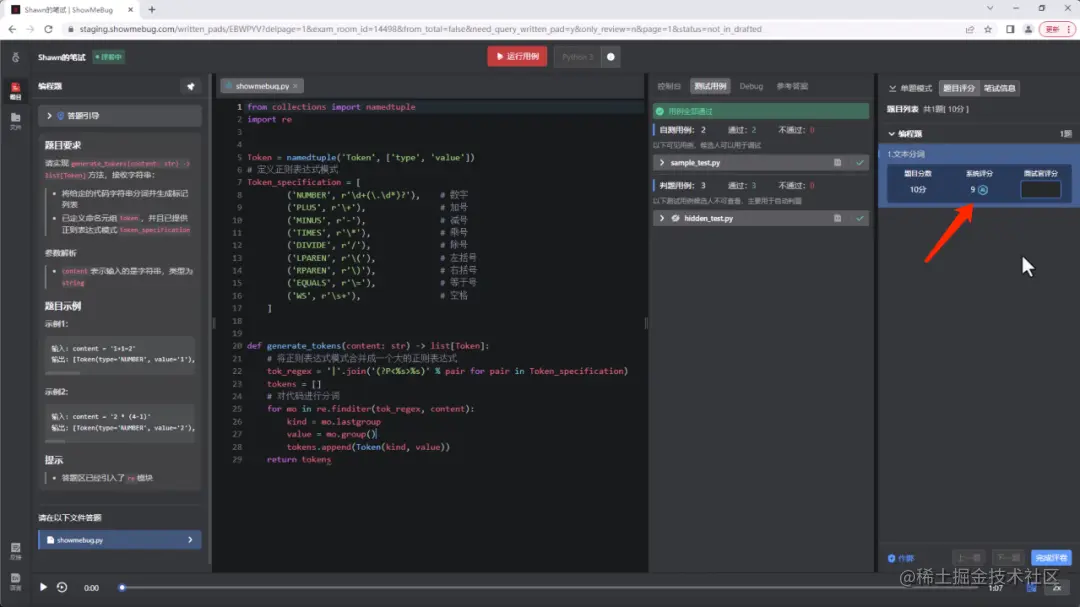Screen dimensions: 1080x607
Task: Open the browser profile icon
Action: 1028,29
